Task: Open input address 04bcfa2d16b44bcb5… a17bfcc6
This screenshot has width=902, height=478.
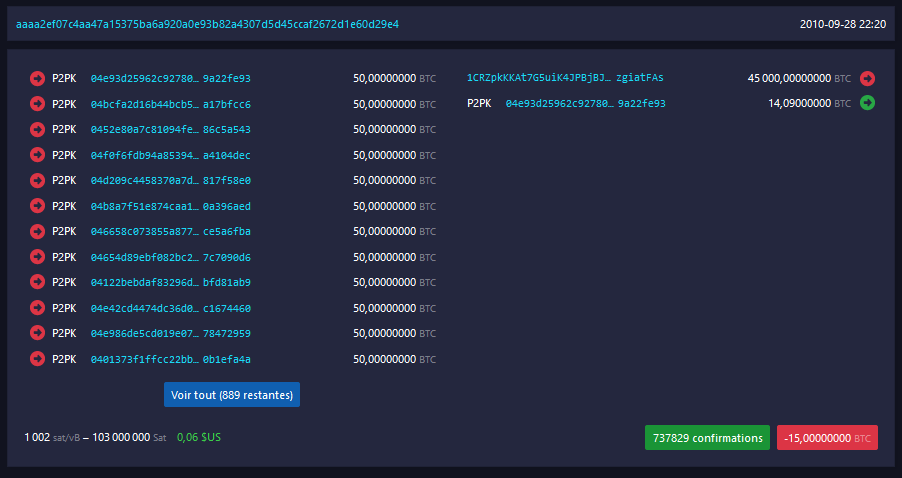Action: [x=170, y=104]
